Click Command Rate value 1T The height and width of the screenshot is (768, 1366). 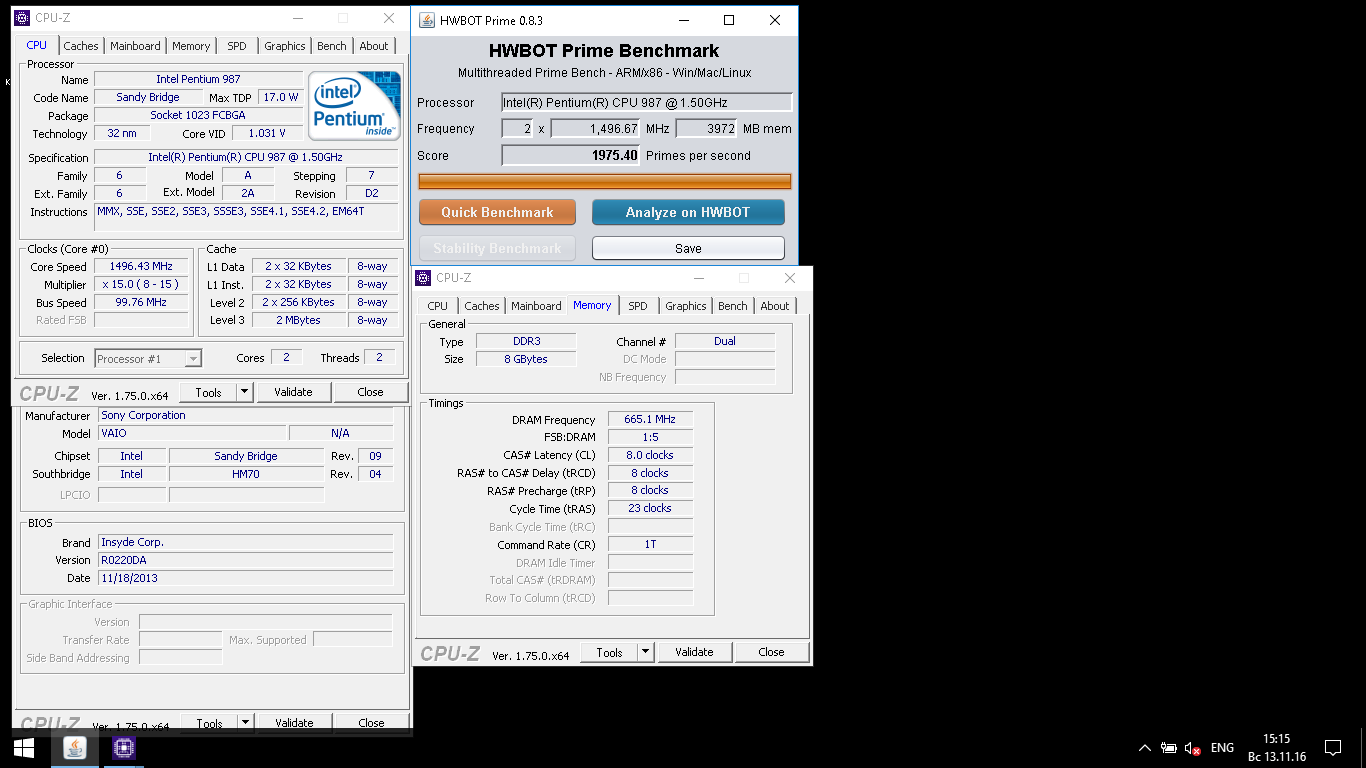650,544
